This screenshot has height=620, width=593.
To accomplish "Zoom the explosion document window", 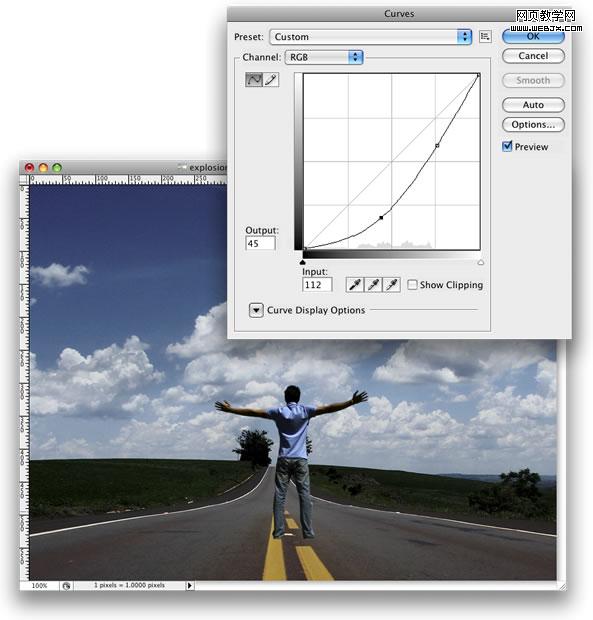I will tap(57, 168).
